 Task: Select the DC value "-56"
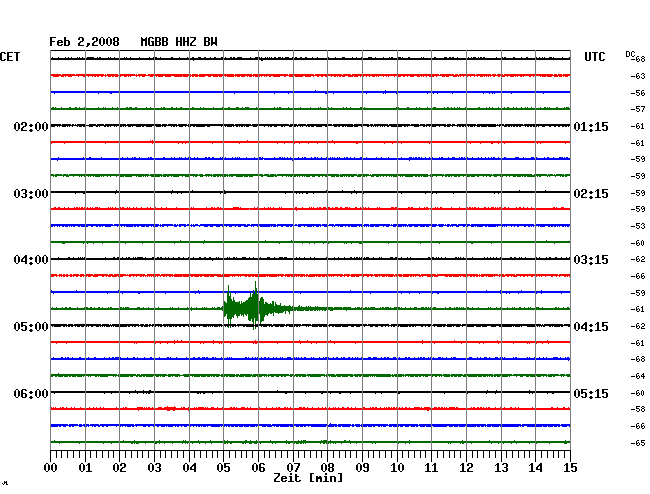[638, 93]
